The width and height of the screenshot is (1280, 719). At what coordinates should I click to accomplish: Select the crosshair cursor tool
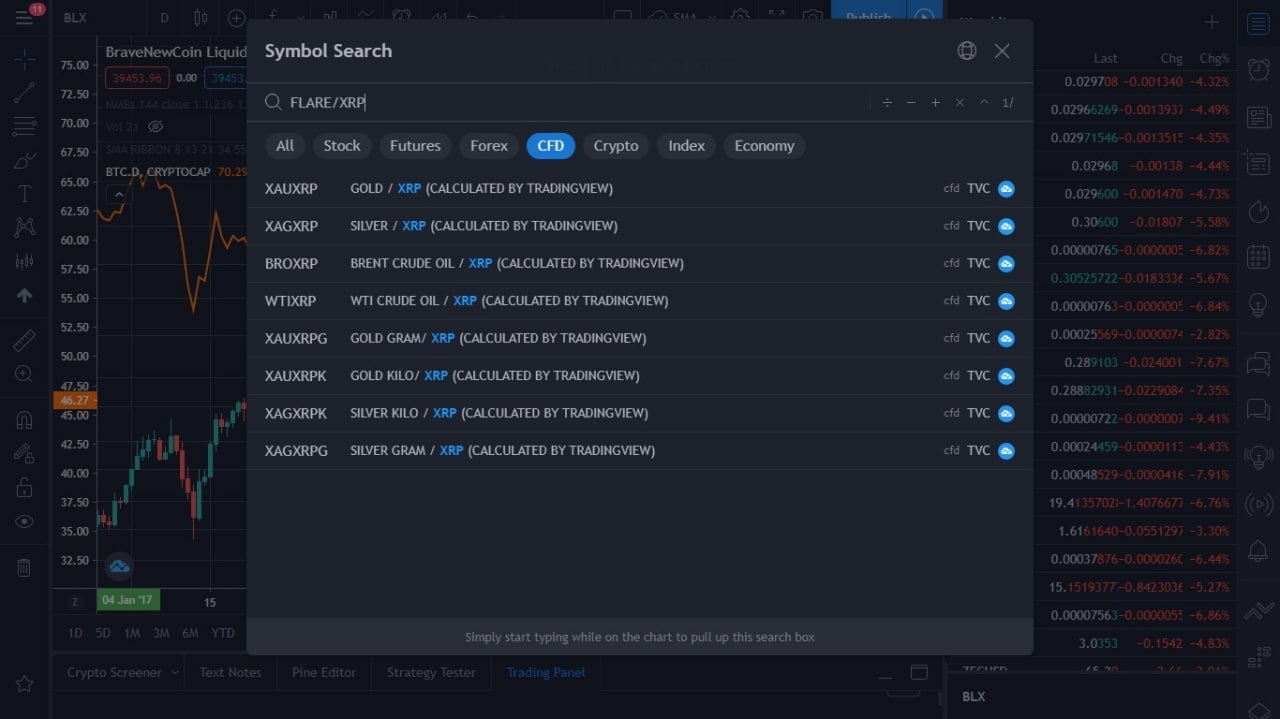tap(24, 59)
